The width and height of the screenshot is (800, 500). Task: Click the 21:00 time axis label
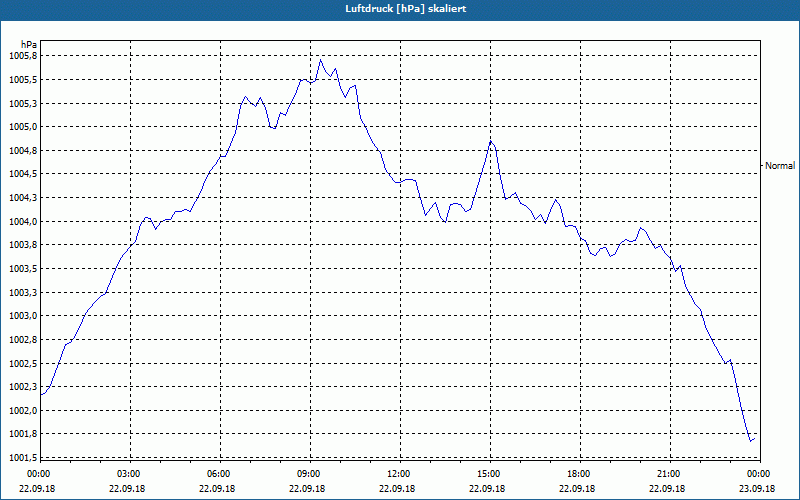tap(667, 474)
